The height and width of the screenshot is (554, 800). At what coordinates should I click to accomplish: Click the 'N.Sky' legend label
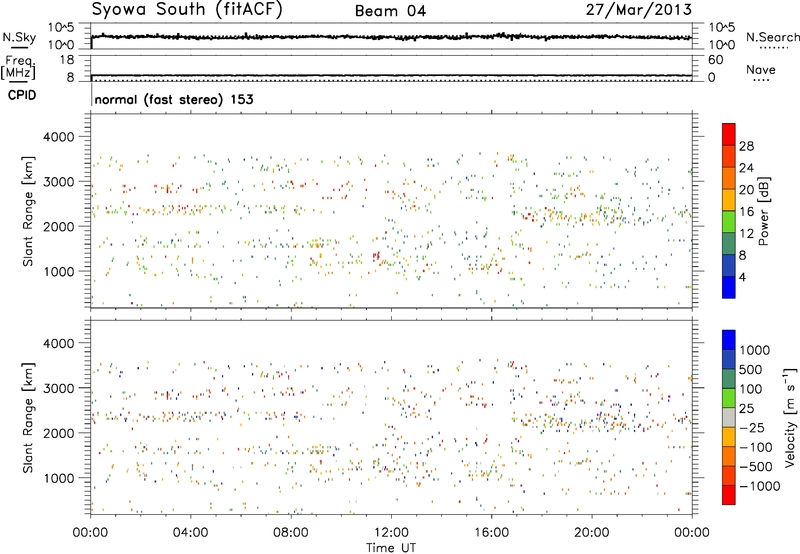pos(19,37)
